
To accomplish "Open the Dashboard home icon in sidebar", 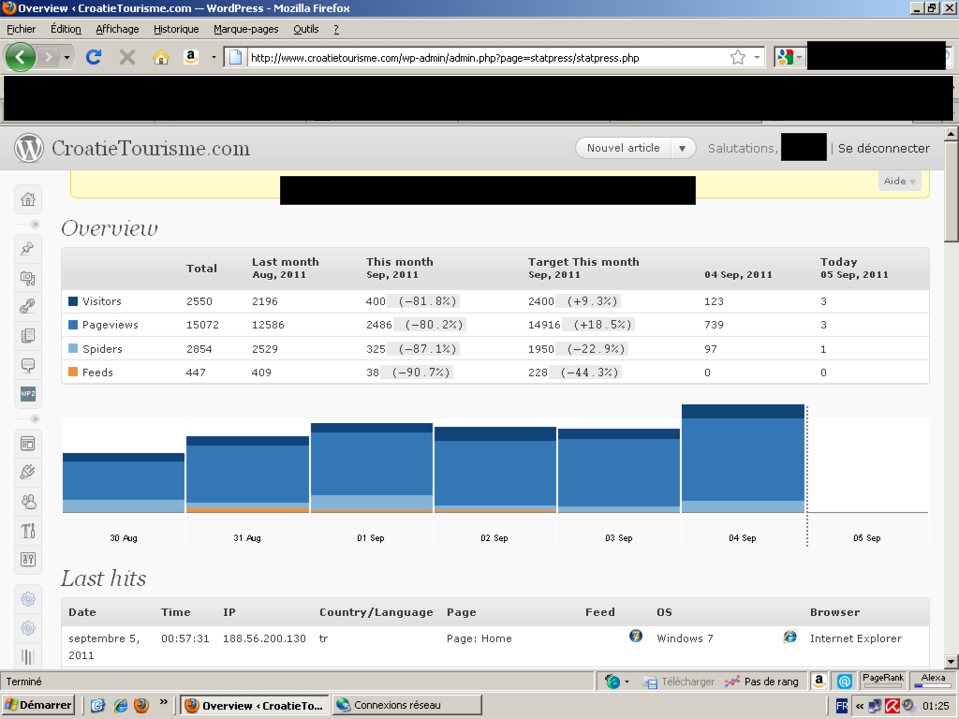I will tap(28, 199).
